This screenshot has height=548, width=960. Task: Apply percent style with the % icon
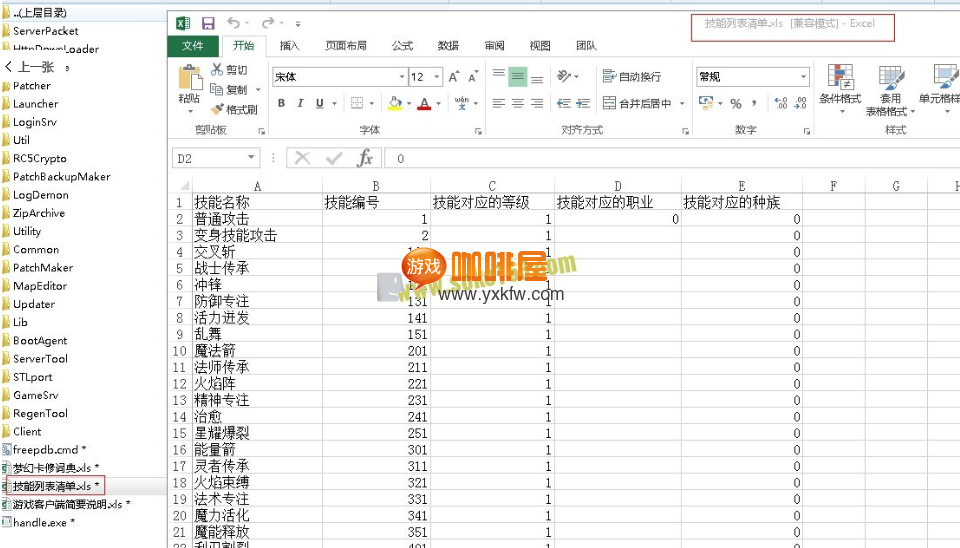[736, 103]
